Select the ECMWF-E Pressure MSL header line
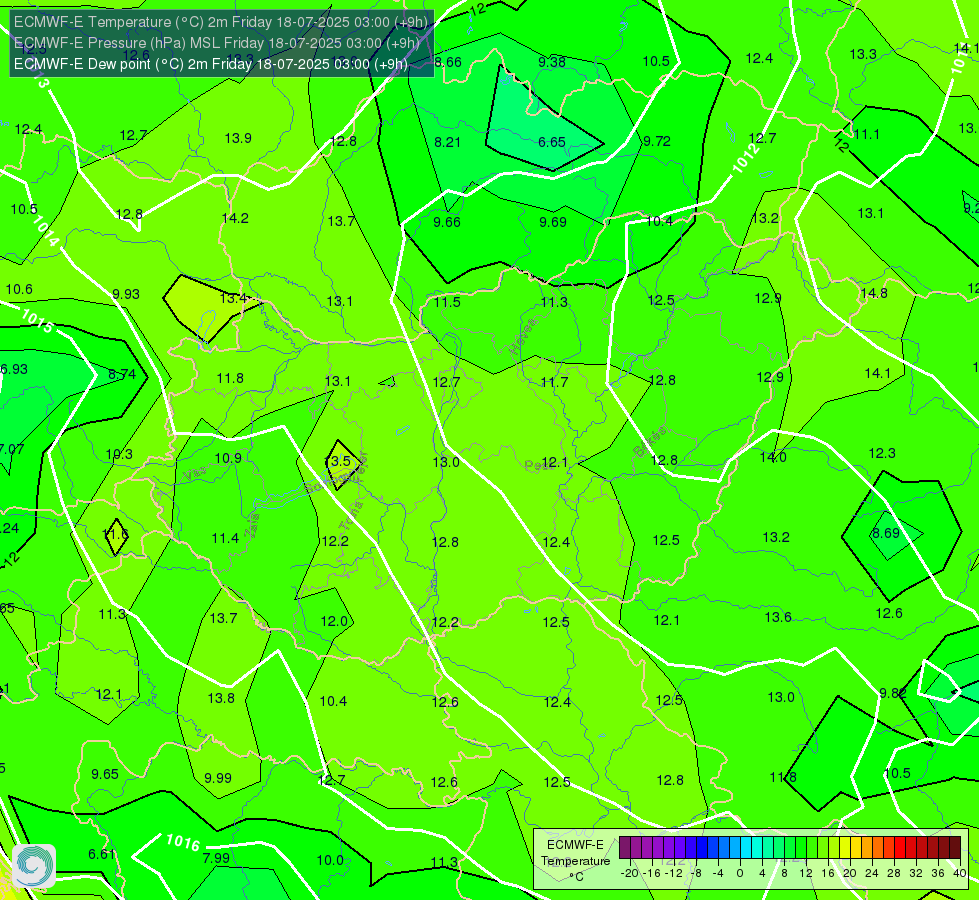 [x=216, y=43]
